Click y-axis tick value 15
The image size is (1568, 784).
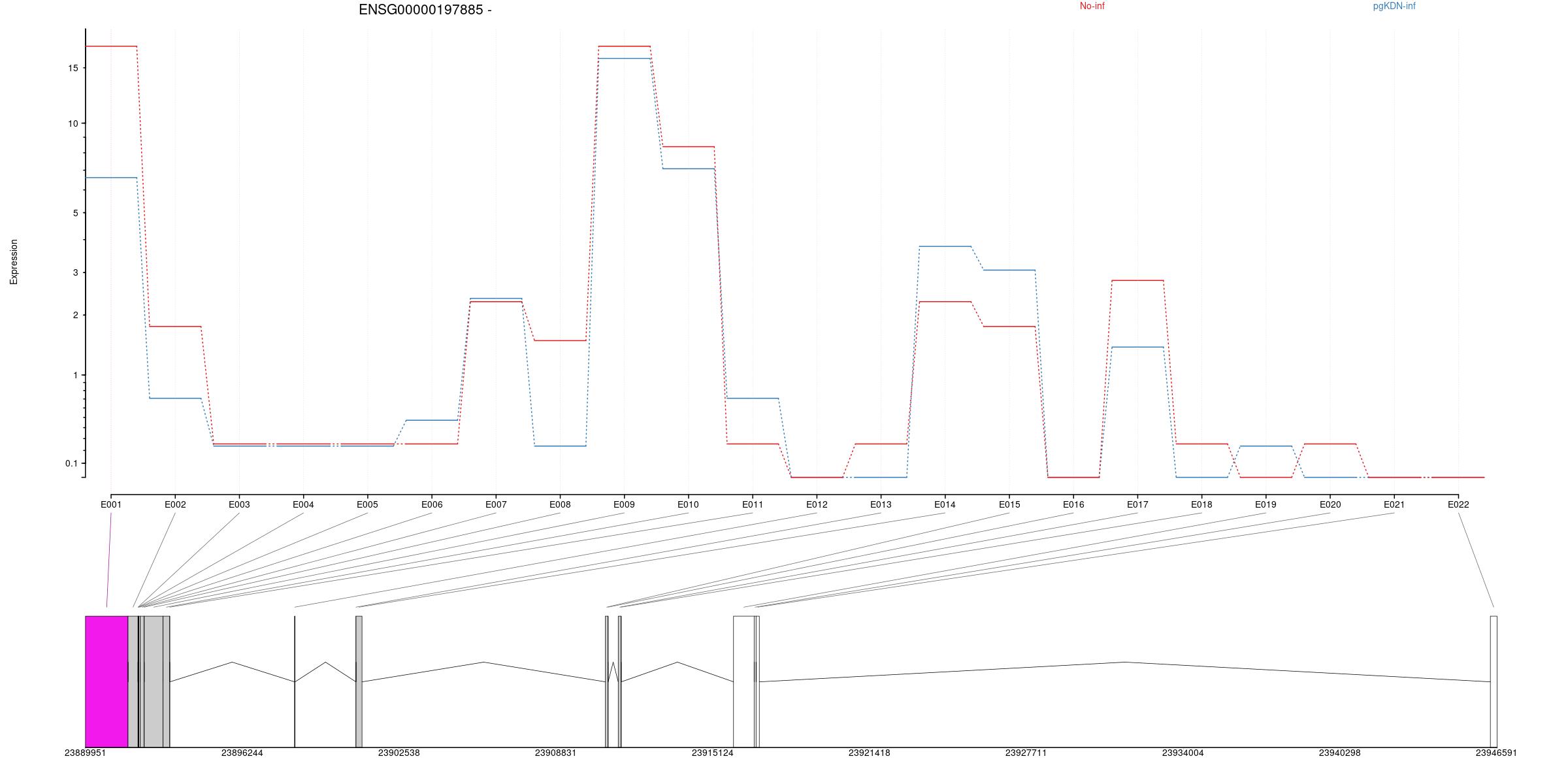[73, 68]
